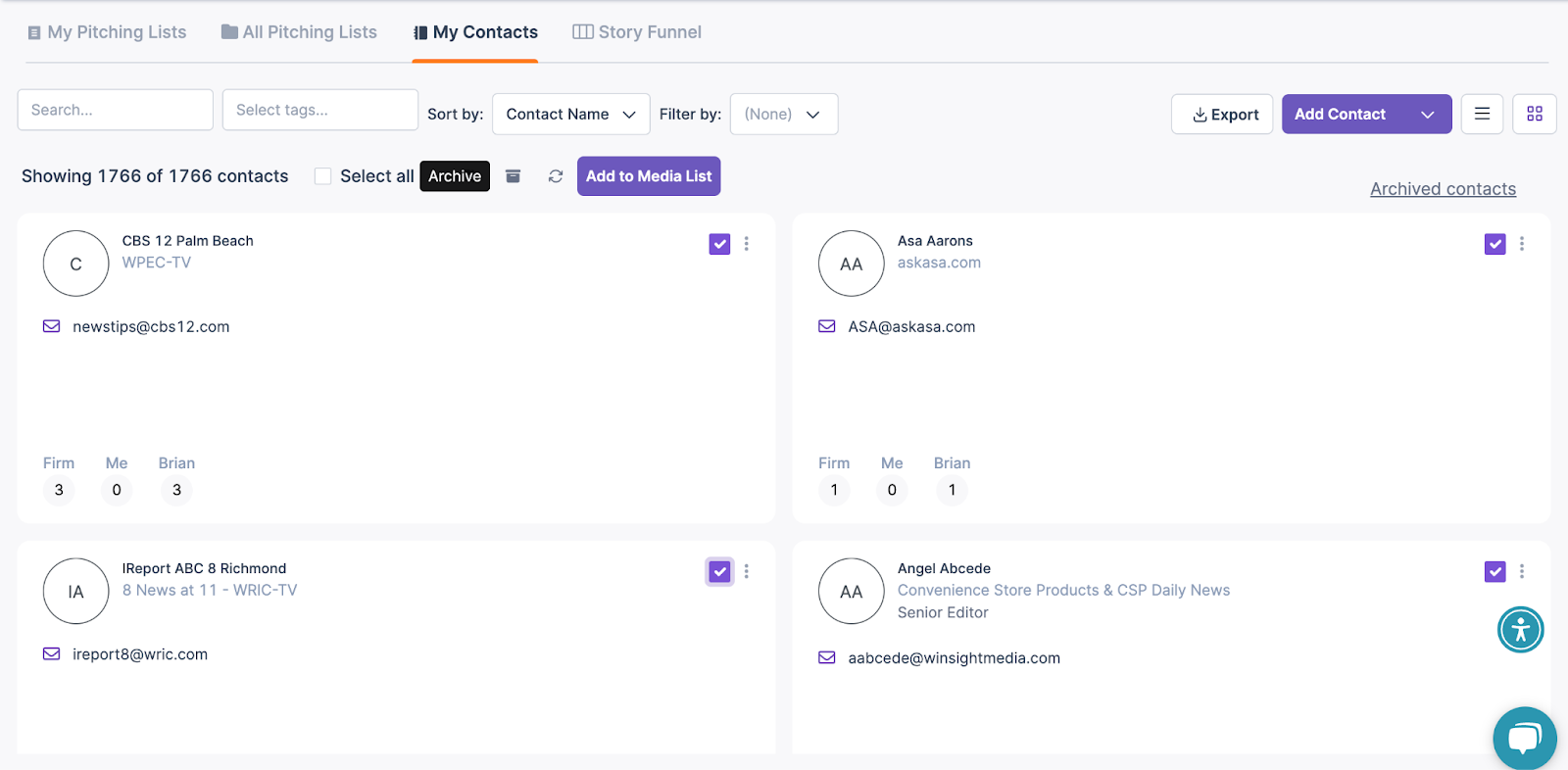Viewport: 1568px width, 770px height.
Task: Open IReport ABC 8 Richmond options menu
Action: [747, 571]
